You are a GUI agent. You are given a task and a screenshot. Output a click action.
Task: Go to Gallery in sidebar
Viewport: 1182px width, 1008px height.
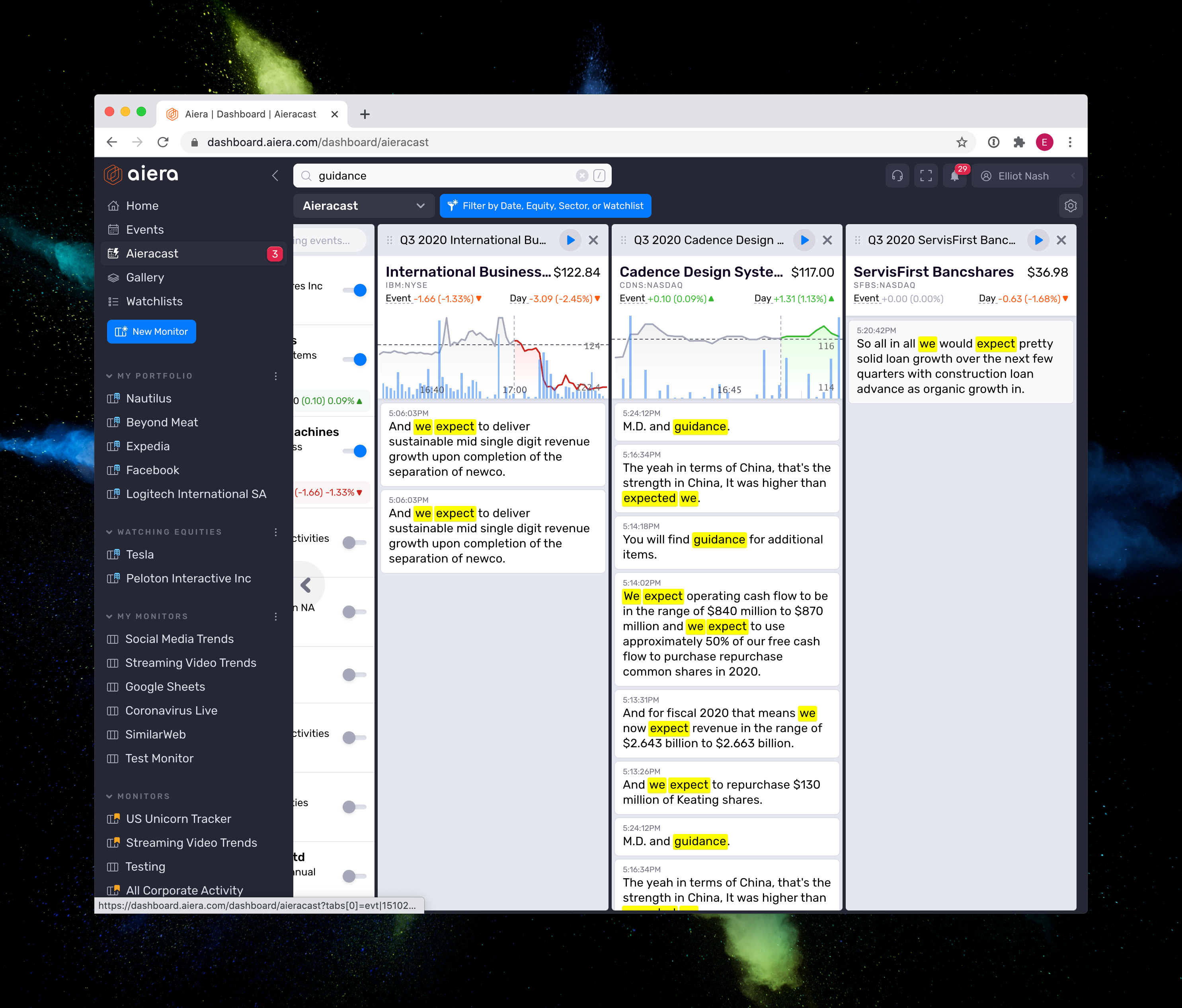tap(145, 277)
